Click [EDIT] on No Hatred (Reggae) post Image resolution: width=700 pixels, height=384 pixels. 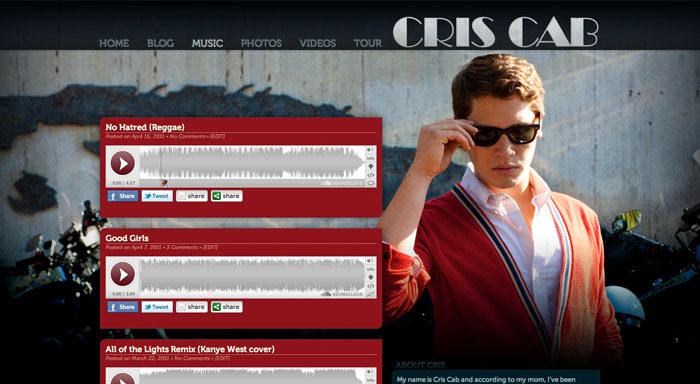click(217, 136)
